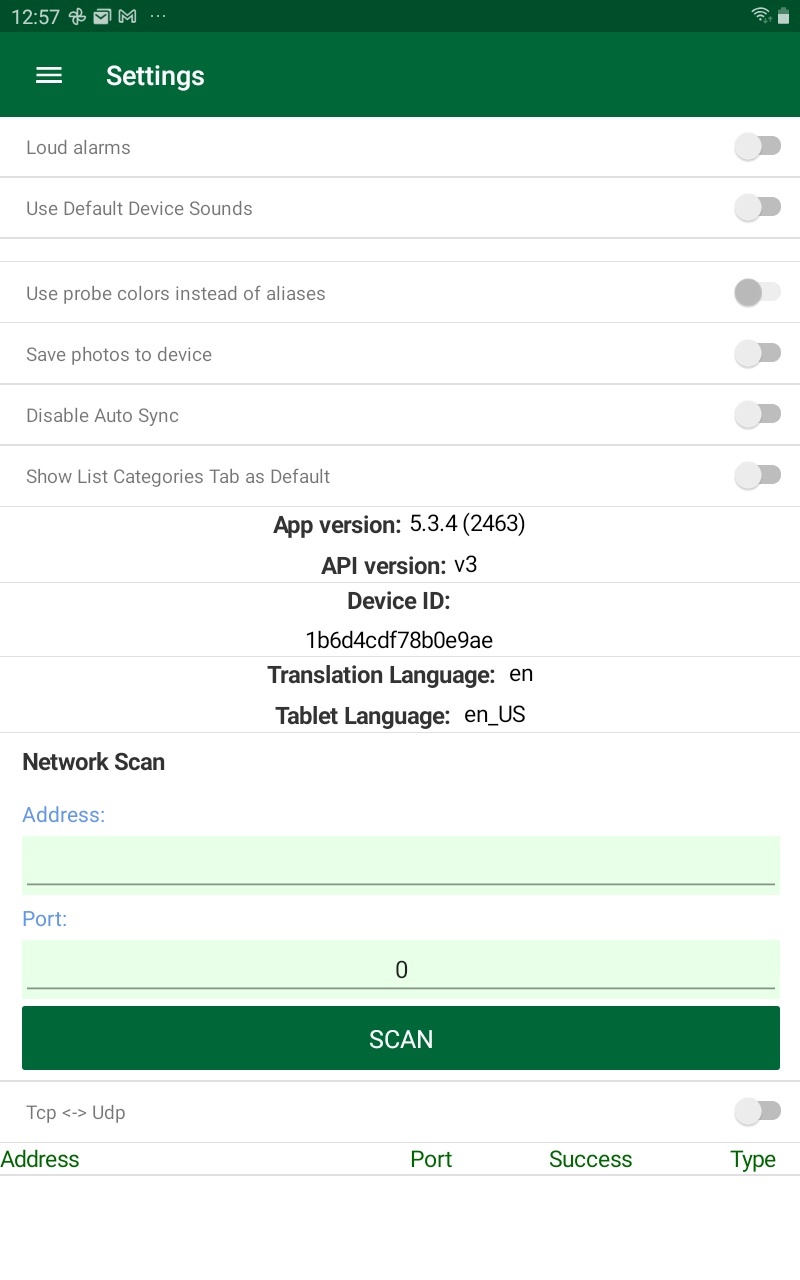Select the Device ID value
This screenshot has width=800, height=1280.
coord(399,639)
